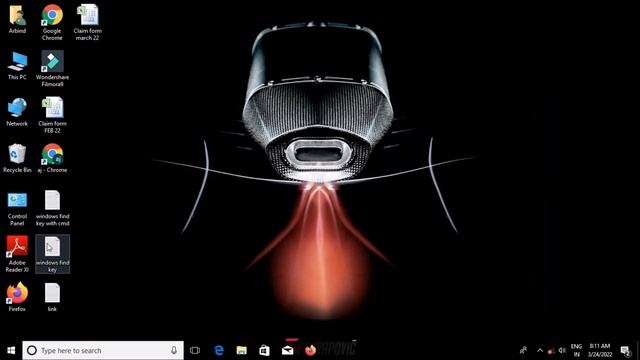Viewport: 640px width, 360px height.
Task: Expand the hidden system tray icons chevron
Action: click(540, 350)
